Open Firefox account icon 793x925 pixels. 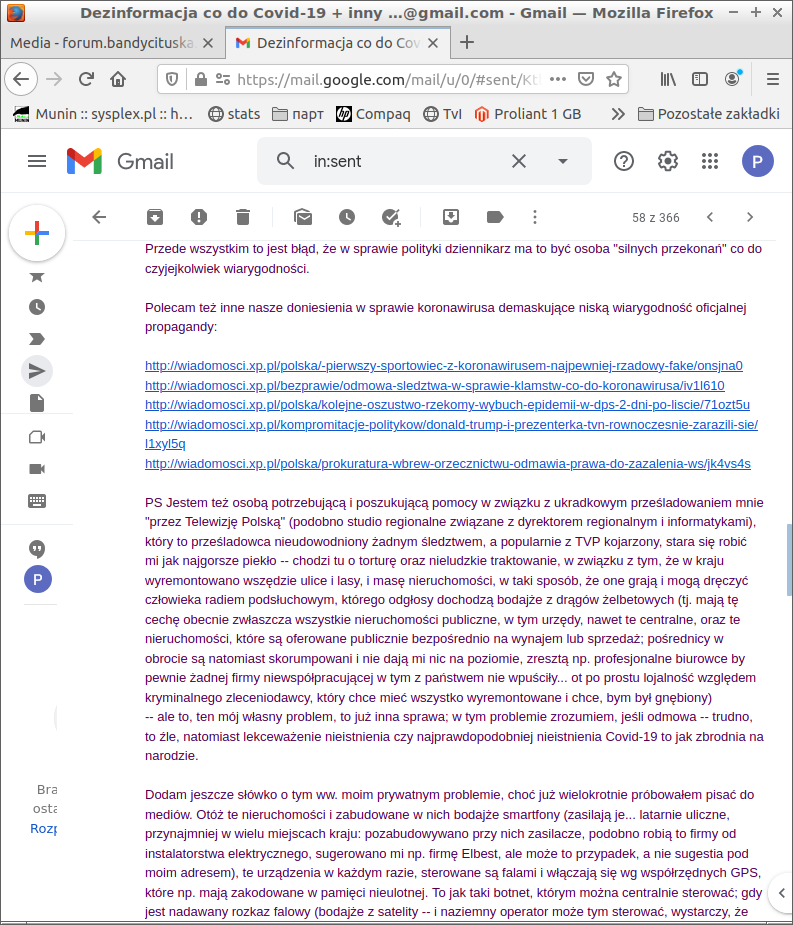[x=732, y=79]
